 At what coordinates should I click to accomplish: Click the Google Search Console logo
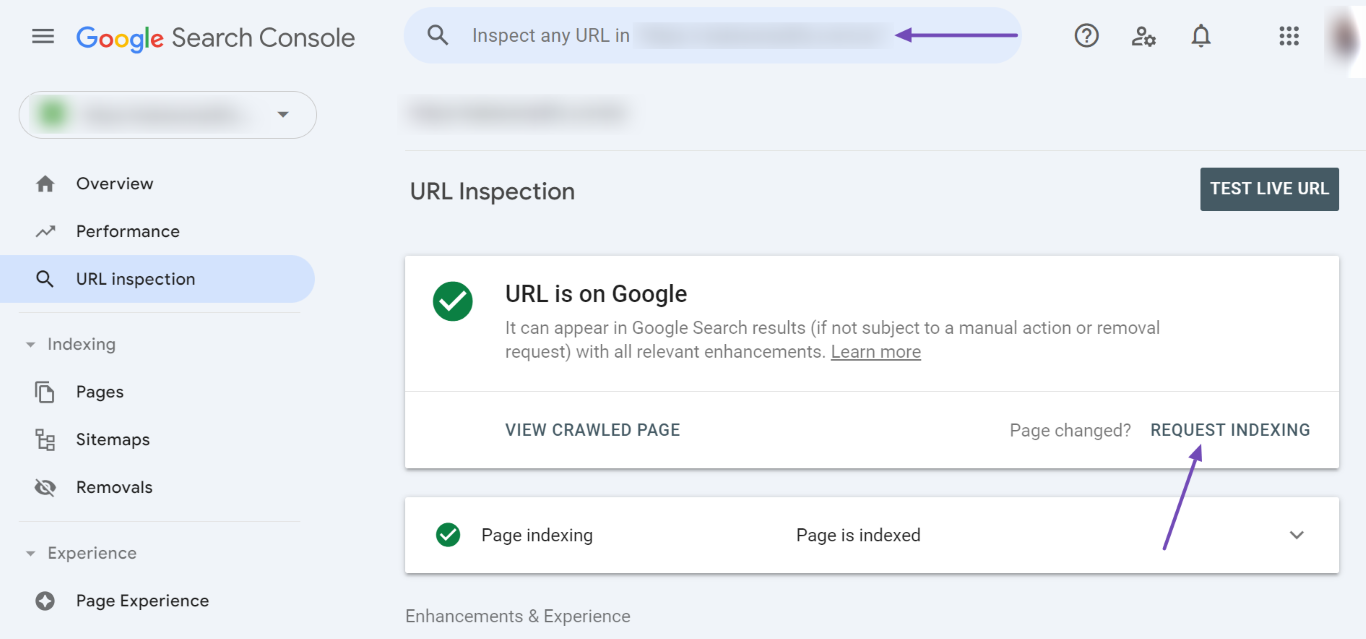point(215,38)
